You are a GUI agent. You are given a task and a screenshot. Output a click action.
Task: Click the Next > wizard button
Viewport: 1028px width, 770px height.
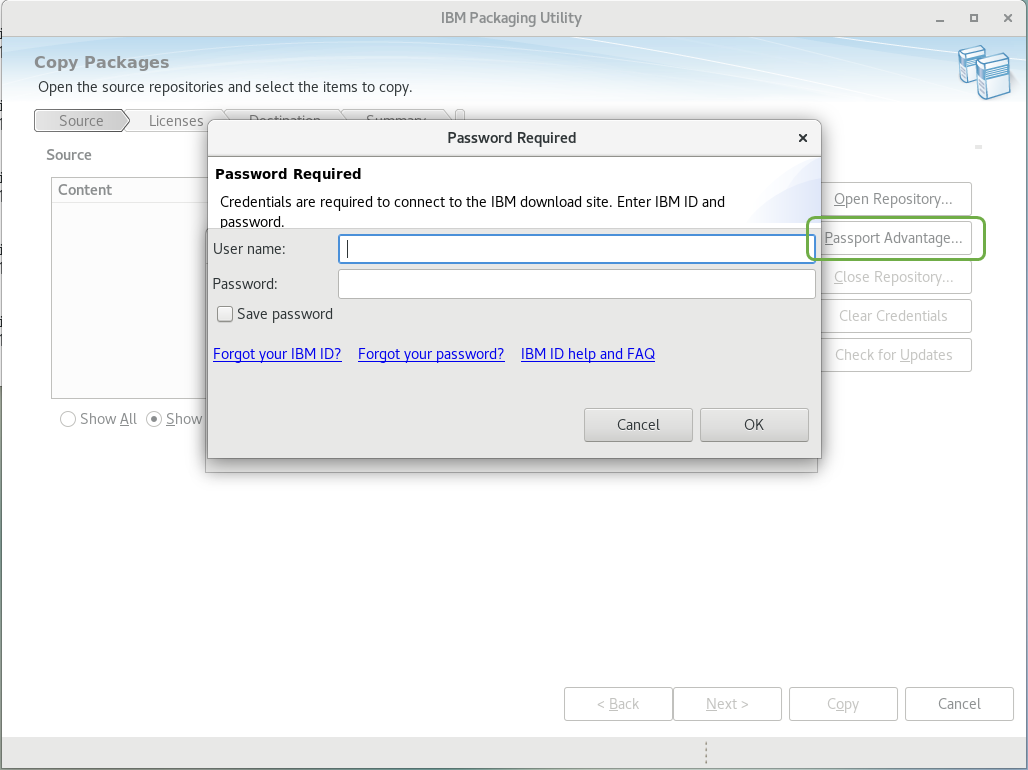coord(727,704)
